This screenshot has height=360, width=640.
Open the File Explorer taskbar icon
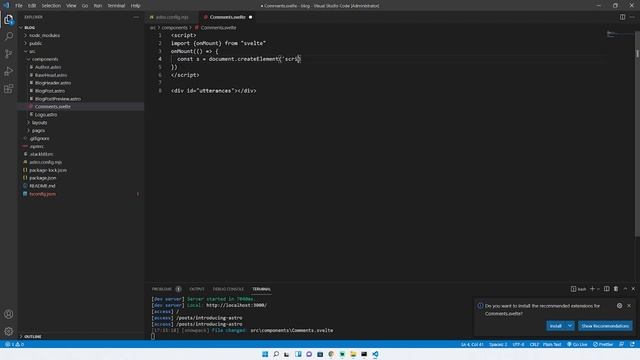coord(353,354)
